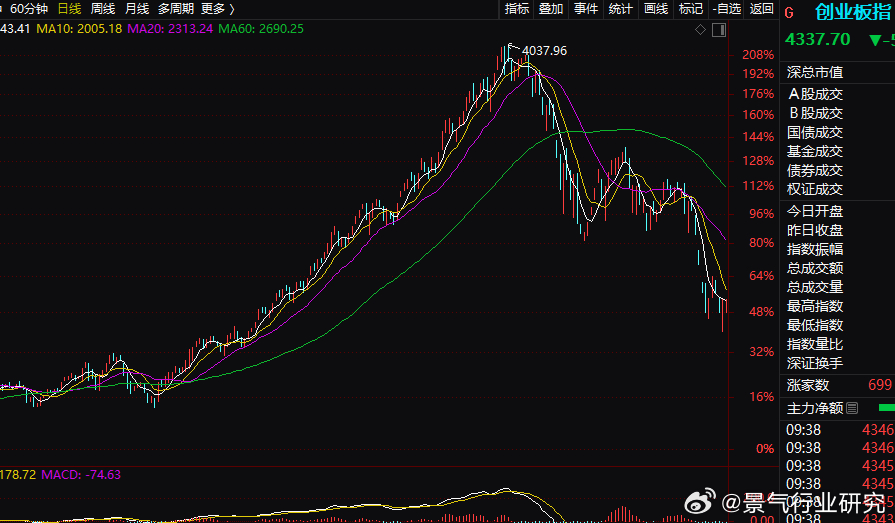The width and height of the screenshot is (895, 523).
Task: Open the list icon beside 主力净额
Action: click(x=852, y=408)
